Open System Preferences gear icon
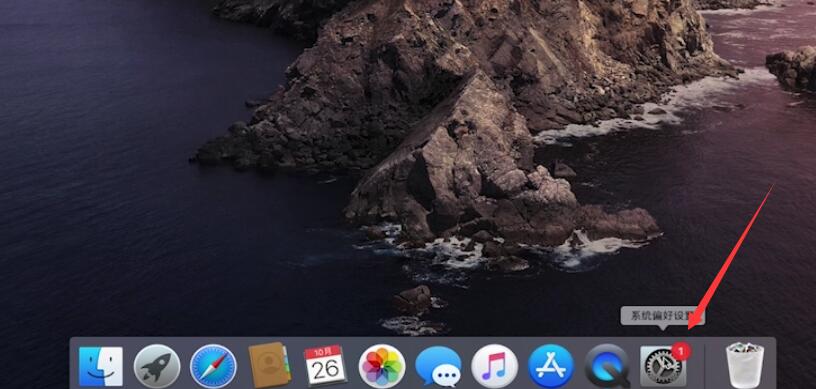 point(662,366)
